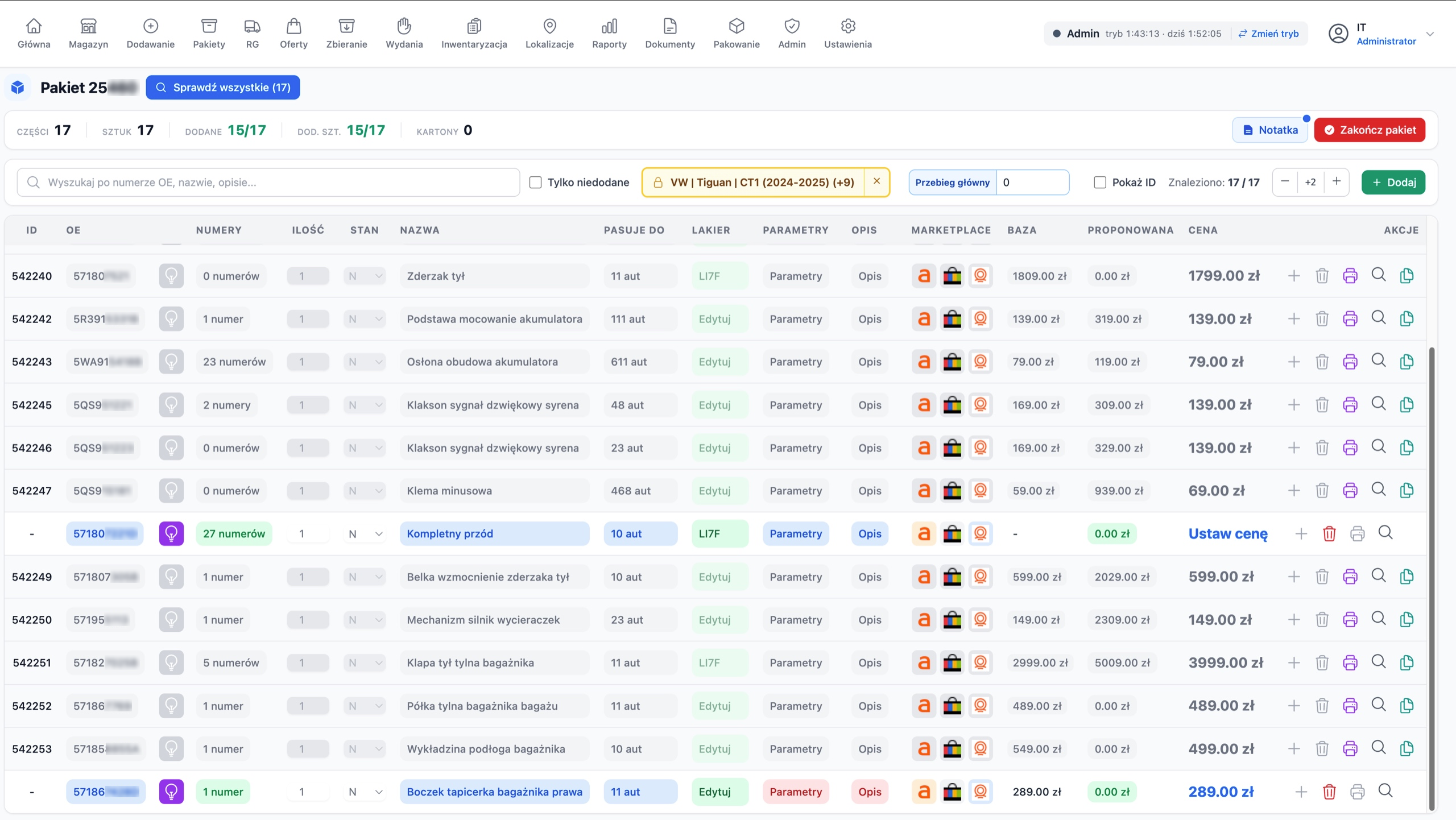Go to Główna in top navigation

tap(34, 34)
